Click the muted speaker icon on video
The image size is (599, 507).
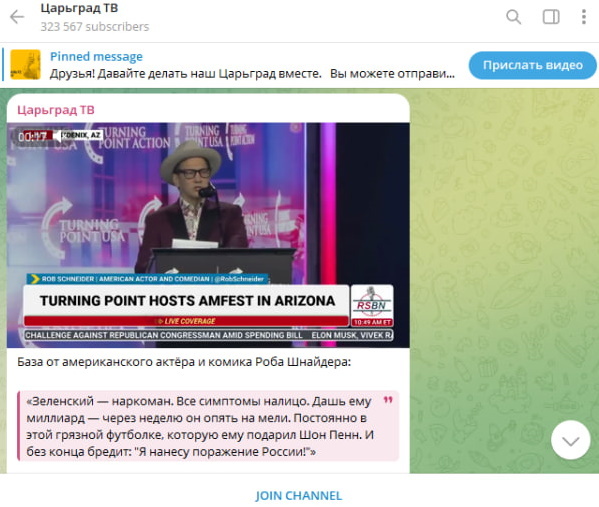point(57,136)
